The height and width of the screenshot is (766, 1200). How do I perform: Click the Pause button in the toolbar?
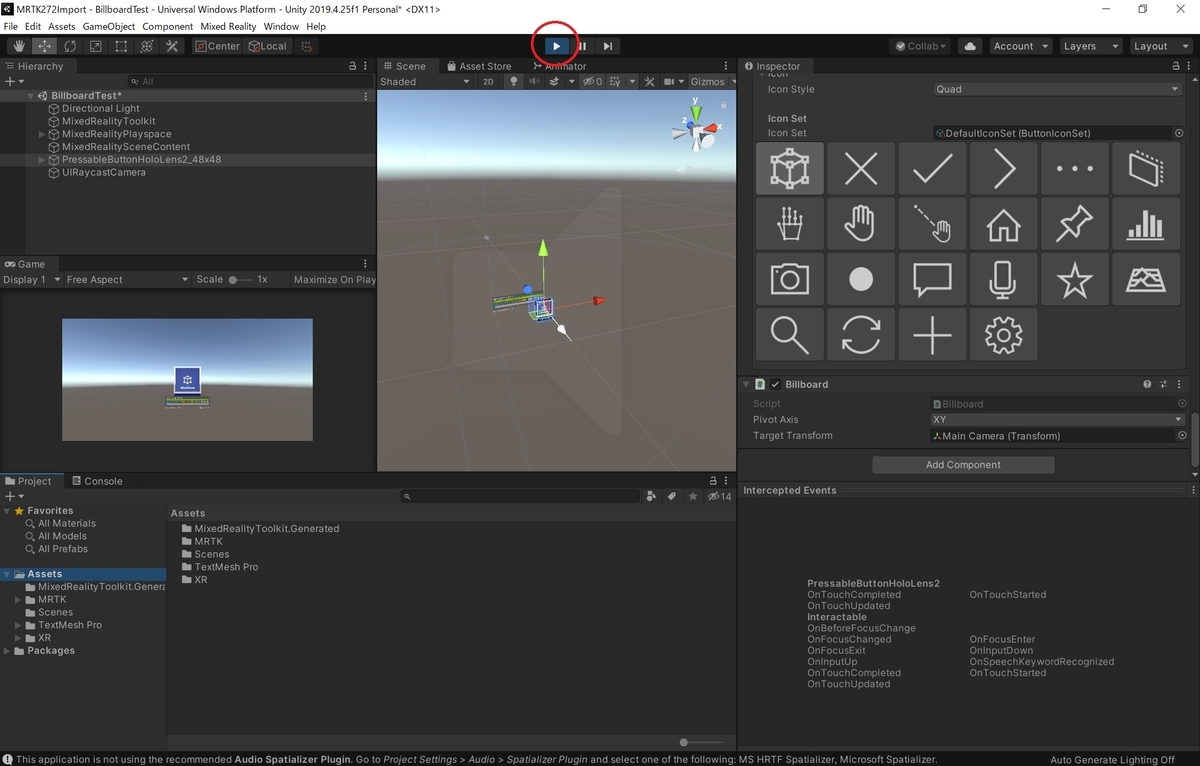[x=582, y=46]
